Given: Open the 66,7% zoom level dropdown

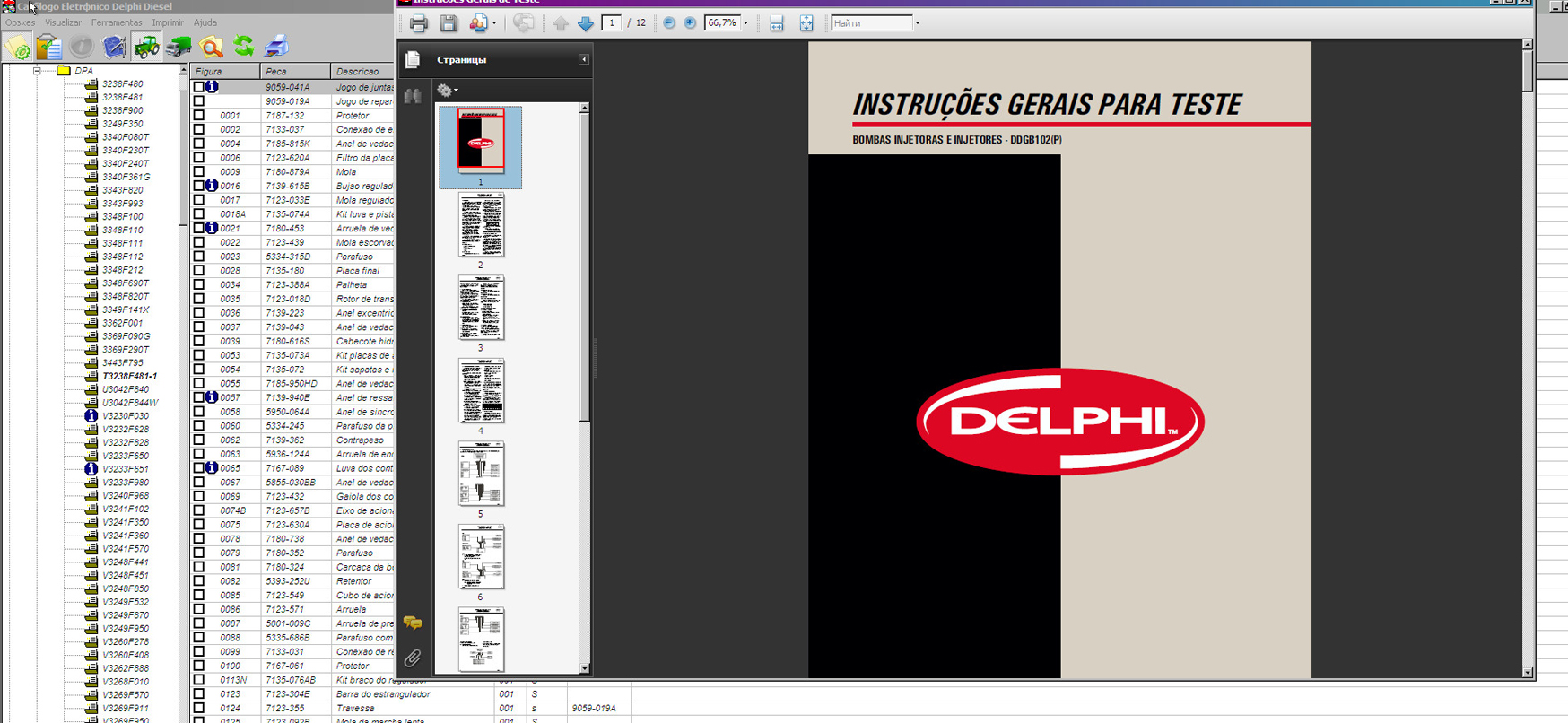Looking at the screenshot, I should tap(745, 23).
